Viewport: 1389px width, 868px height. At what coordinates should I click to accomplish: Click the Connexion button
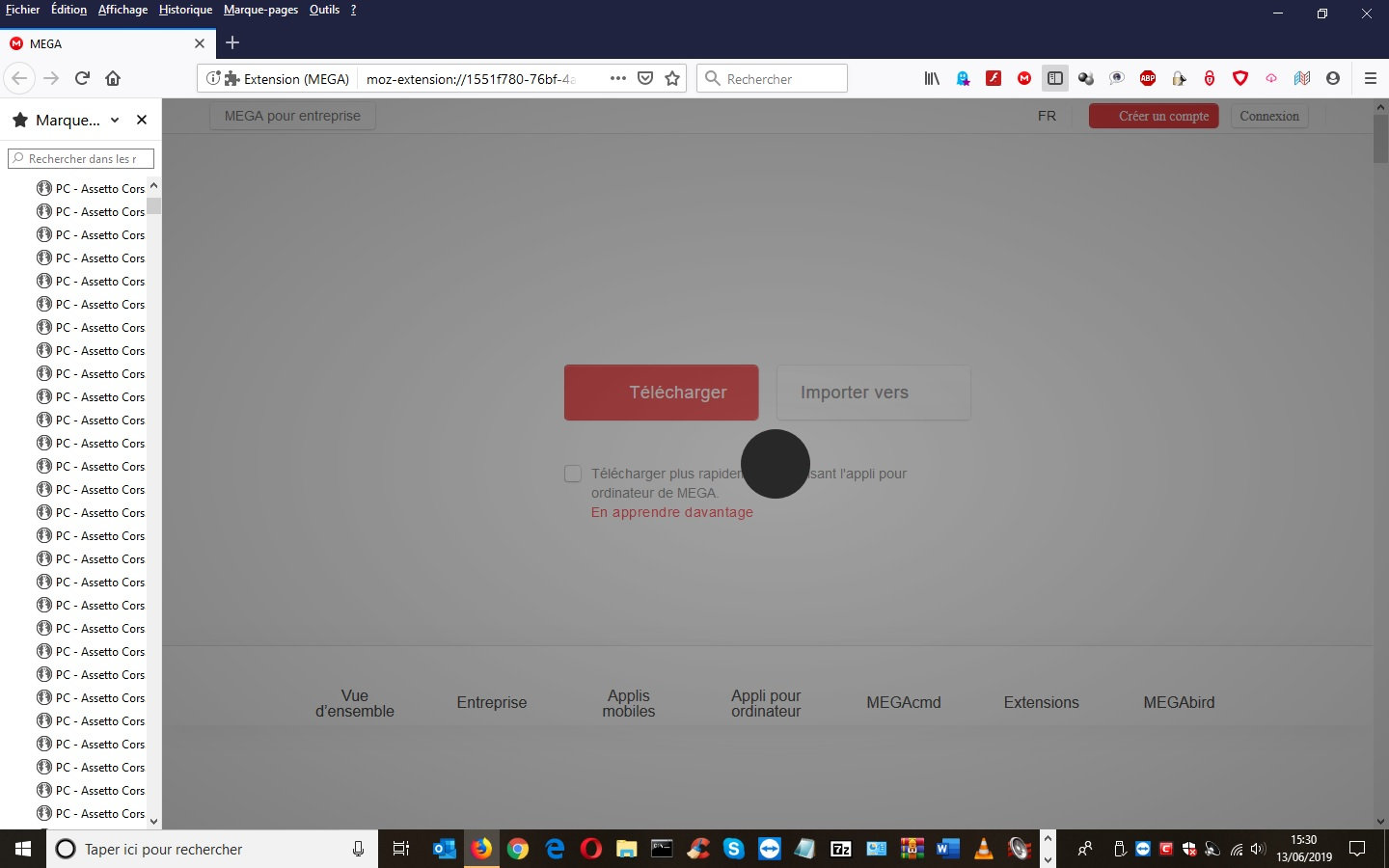pyautogui.click(x=1269, y=116)
